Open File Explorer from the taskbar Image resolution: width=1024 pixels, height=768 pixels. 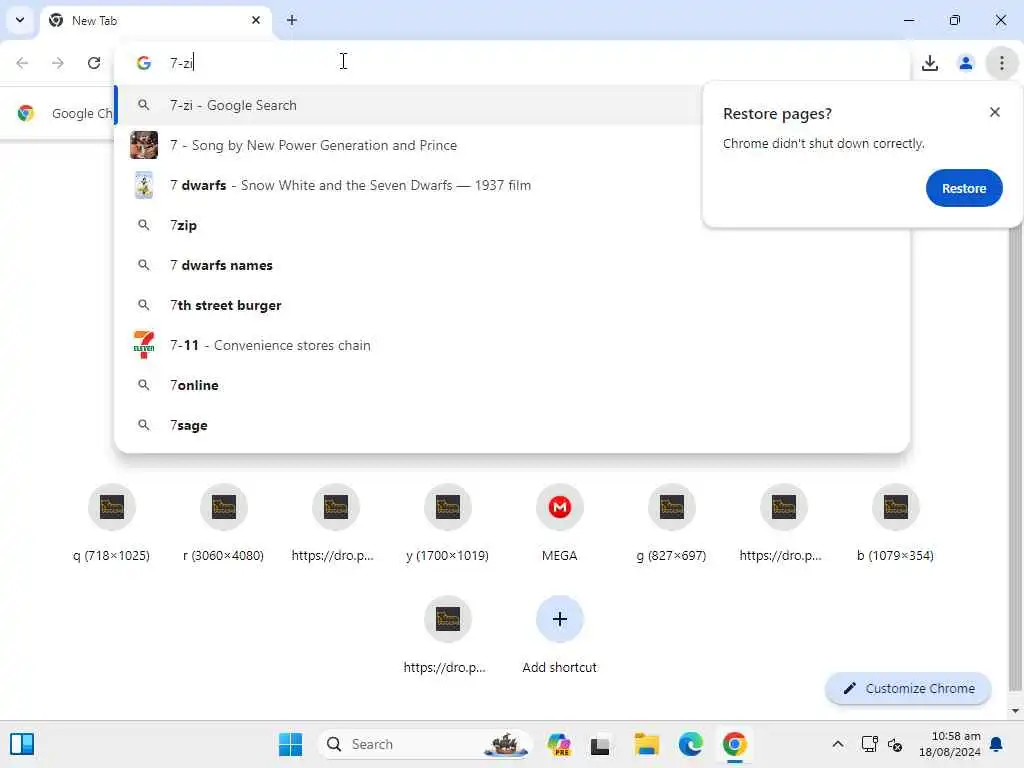click(647, 744)
